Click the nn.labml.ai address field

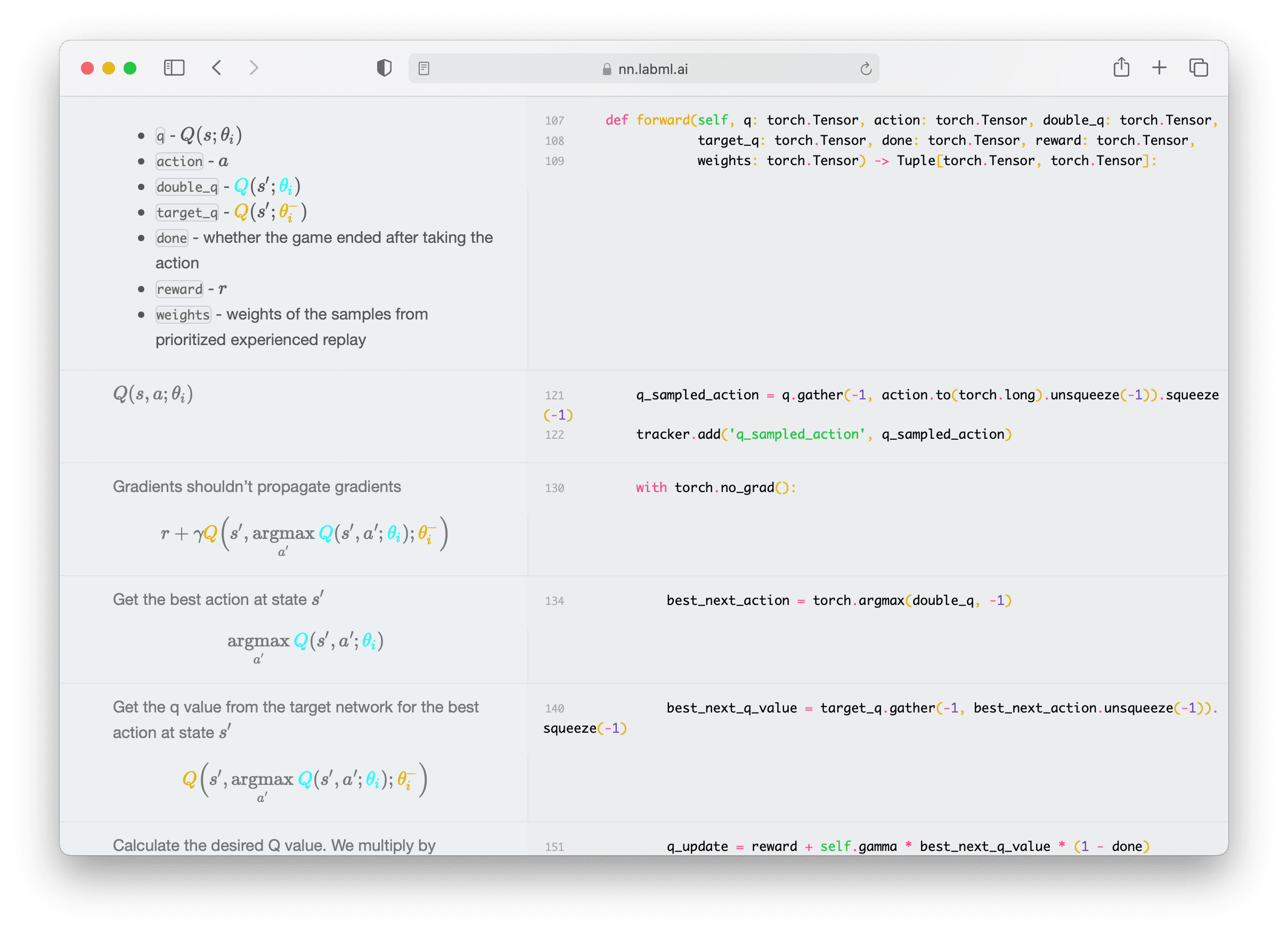[652, 69]
